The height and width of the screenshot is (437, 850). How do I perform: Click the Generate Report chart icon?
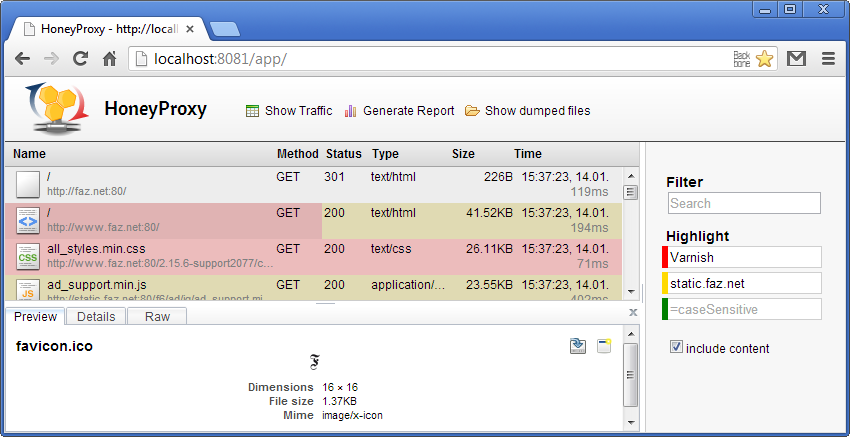[350, 111]
